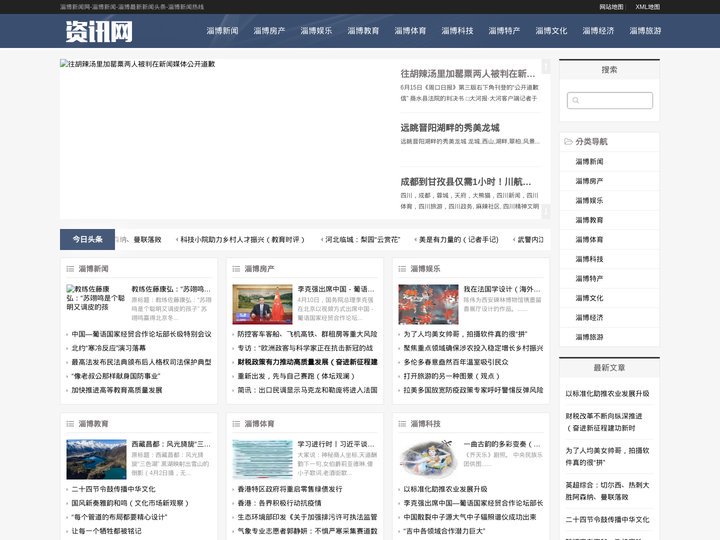Screen dimensions: 720x540
Task: Open the XML地图 link in the top bar
Action: [647, 7]
